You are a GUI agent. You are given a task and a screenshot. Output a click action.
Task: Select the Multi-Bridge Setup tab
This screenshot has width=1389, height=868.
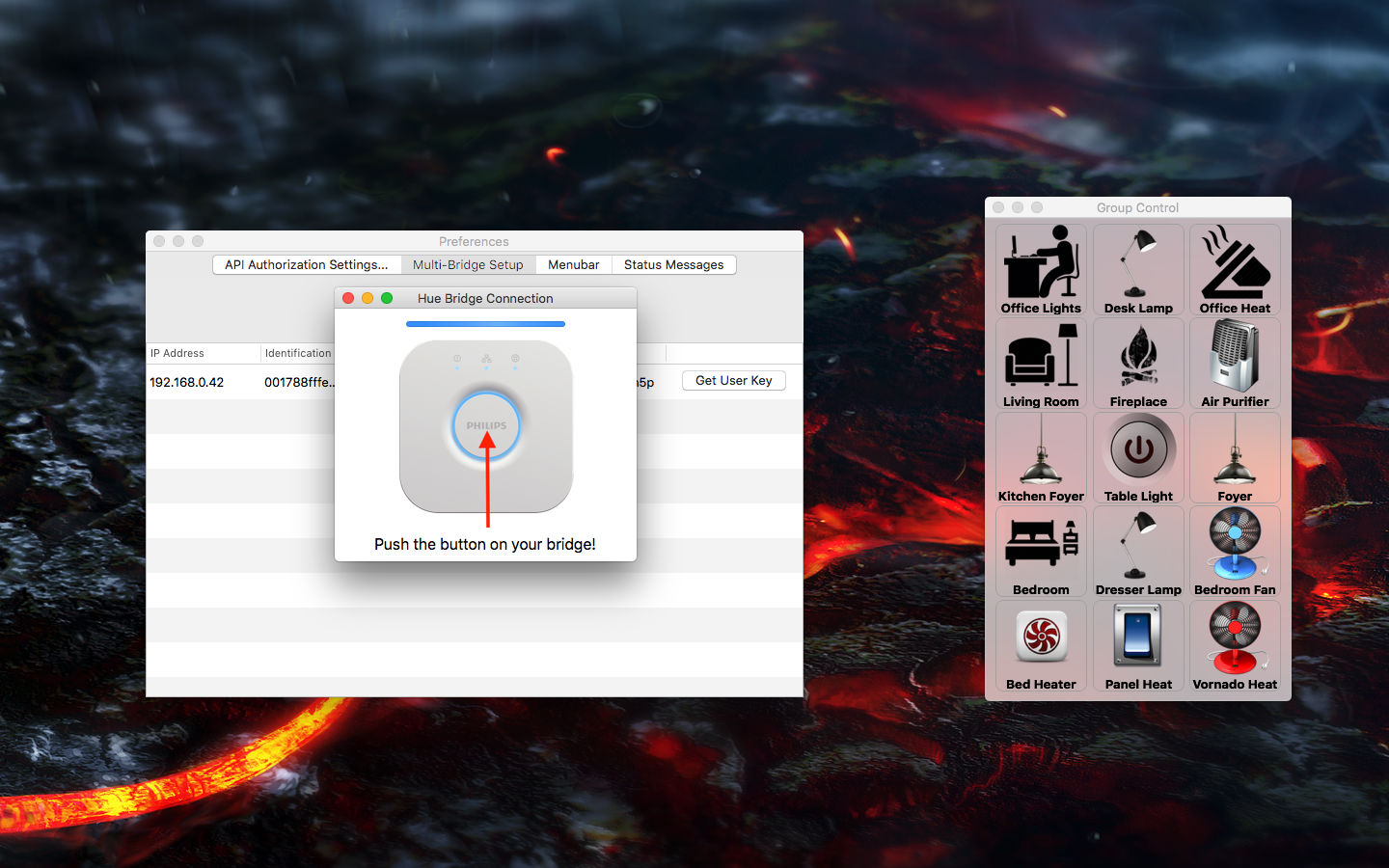pyautogui.click(x=468, y=264)
